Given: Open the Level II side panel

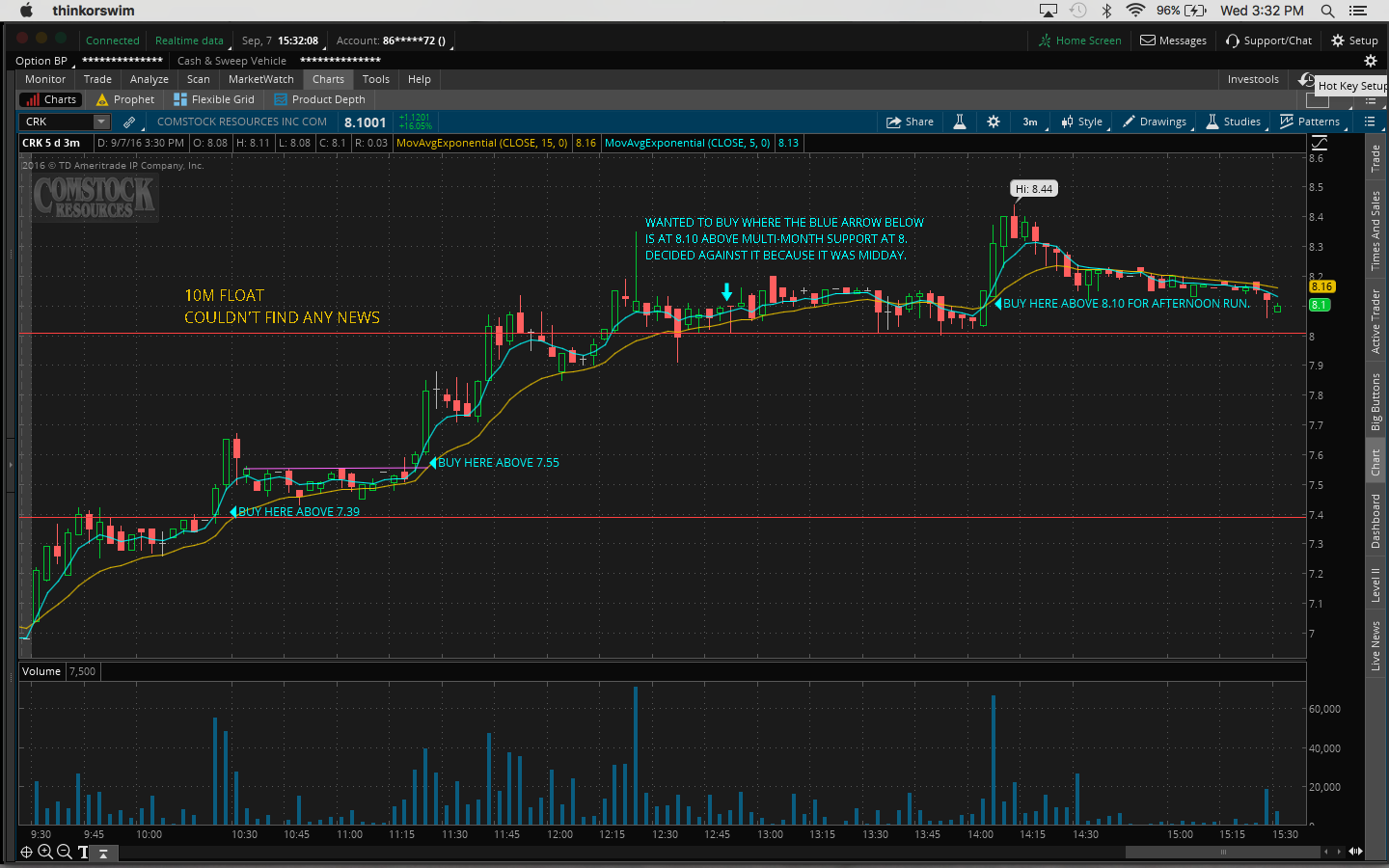Looking at the screenshot, I should coord(1375,585).
